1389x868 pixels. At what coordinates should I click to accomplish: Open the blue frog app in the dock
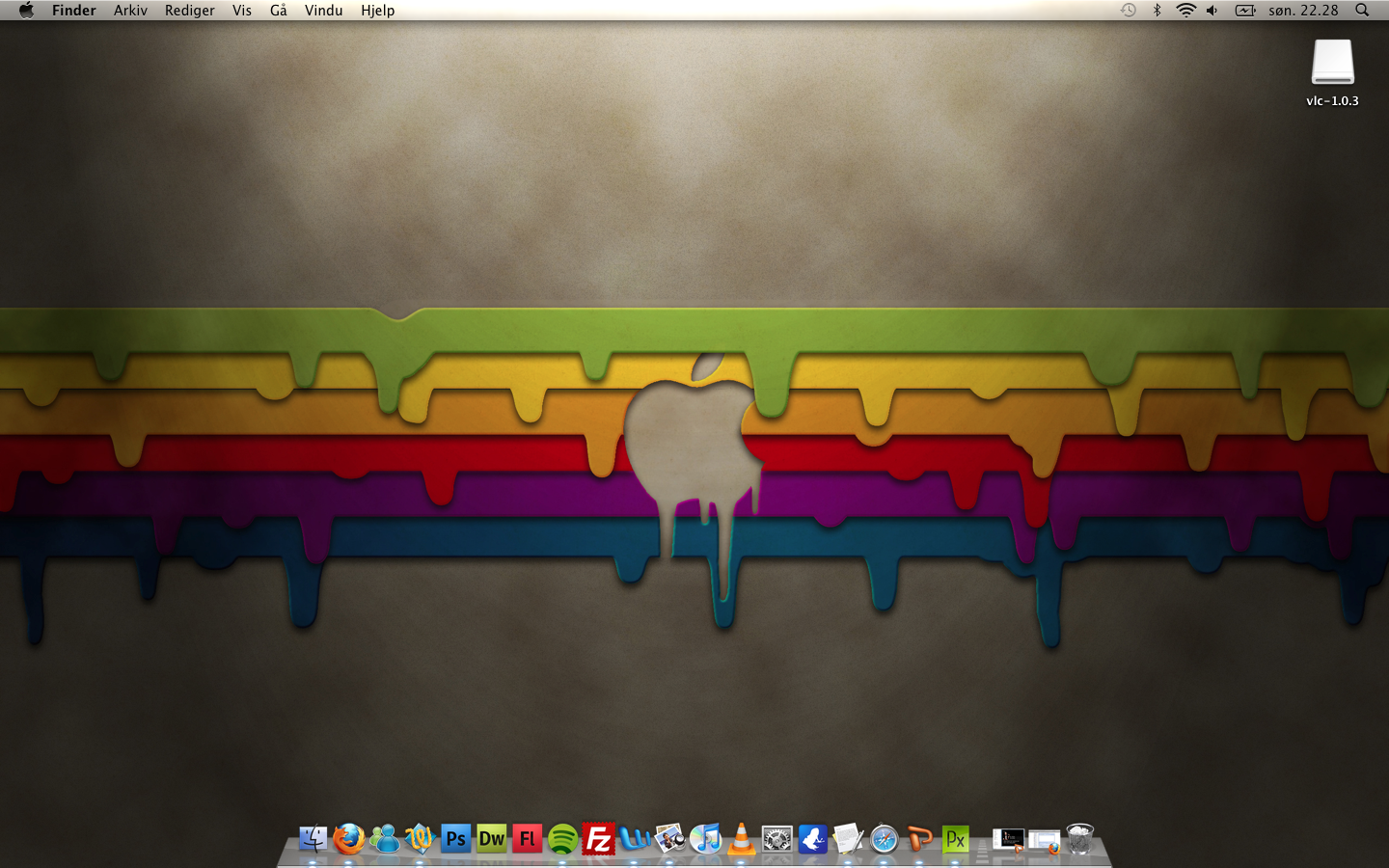(x=813, y=839)
